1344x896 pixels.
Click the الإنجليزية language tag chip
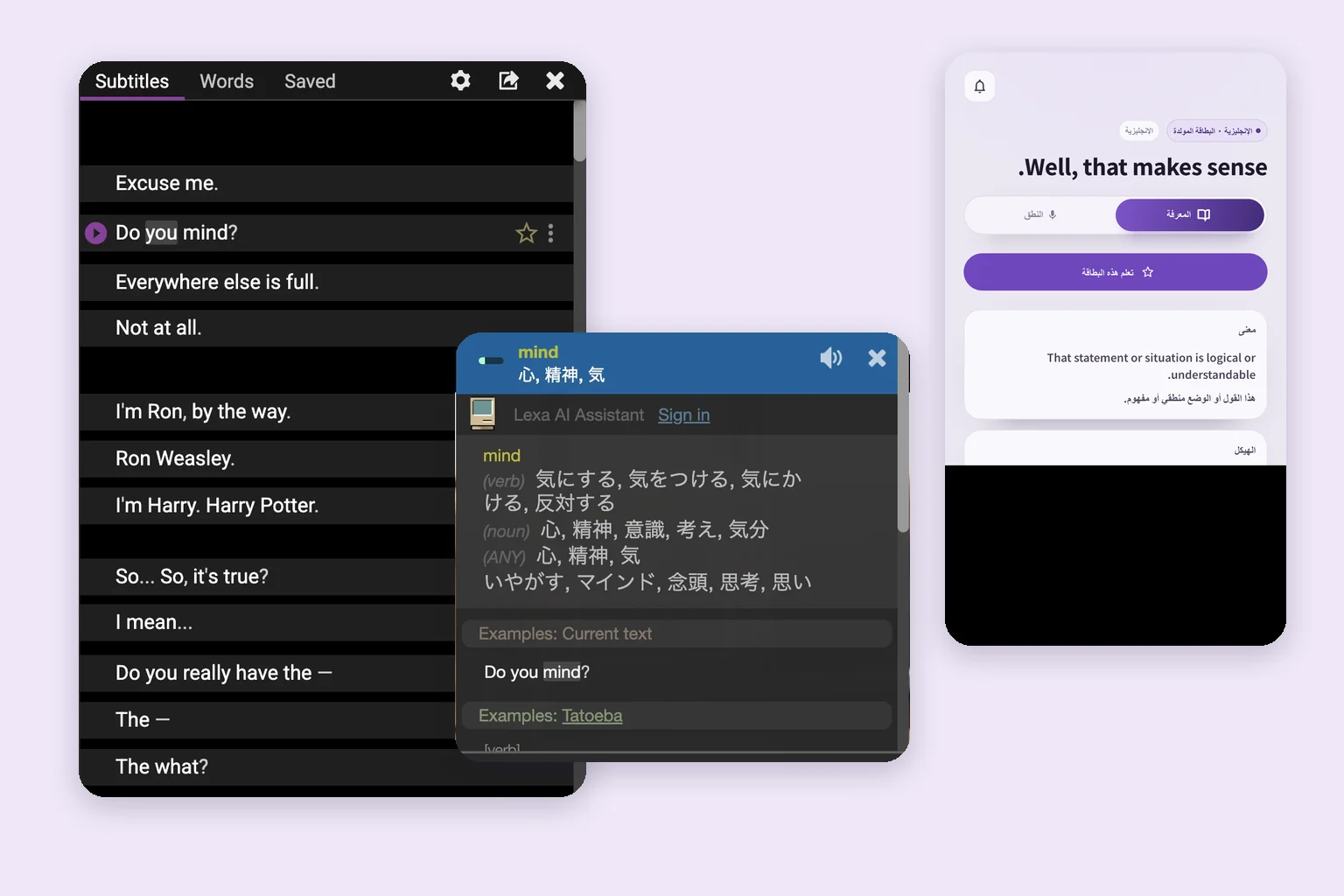1138,131
